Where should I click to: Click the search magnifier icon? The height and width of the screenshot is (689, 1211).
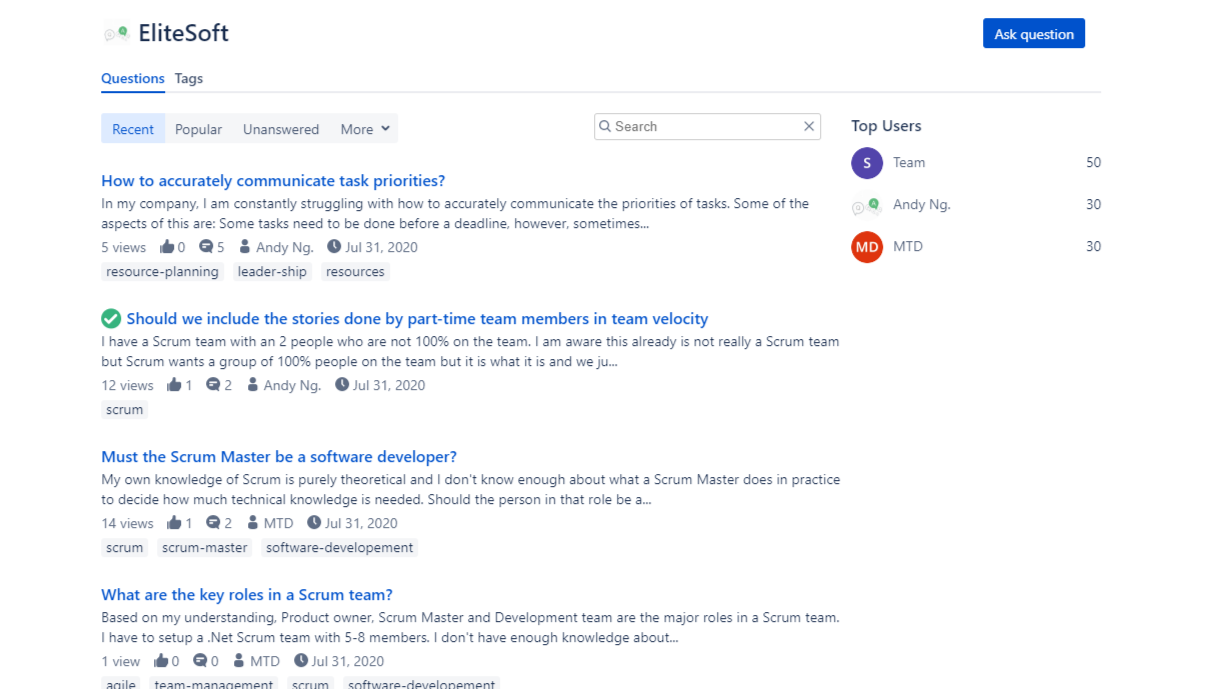click(x=605, y=127)
